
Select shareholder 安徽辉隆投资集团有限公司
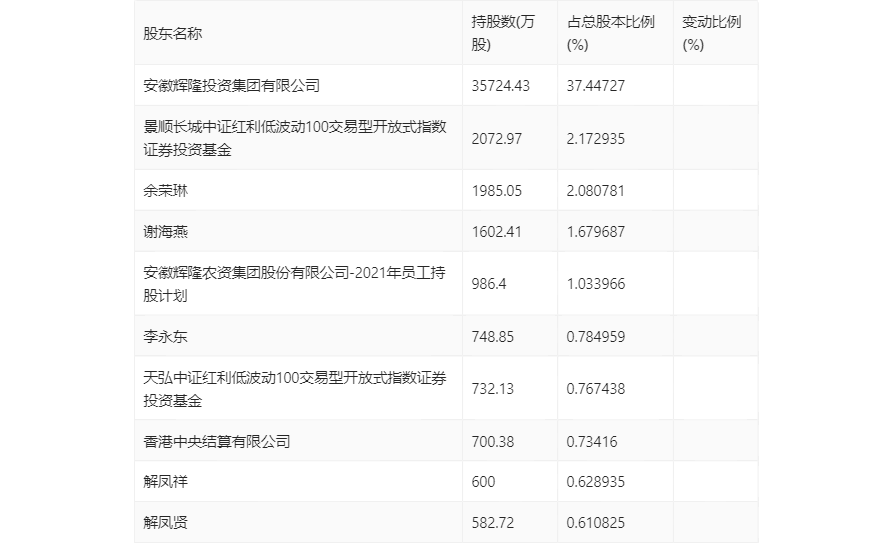pos(231,85)
